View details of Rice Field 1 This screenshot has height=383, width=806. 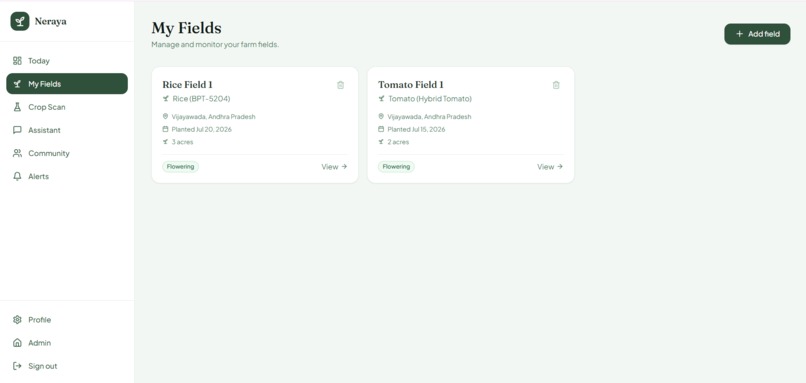pyautogui.click(x=334, y=167)
